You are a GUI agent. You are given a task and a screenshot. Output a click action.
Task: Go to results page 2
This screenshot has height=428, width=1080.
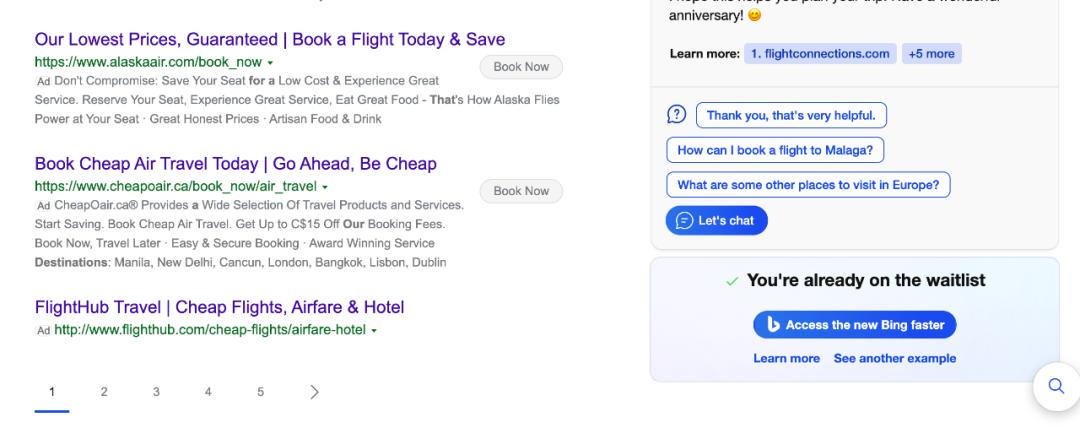[104, 391]
